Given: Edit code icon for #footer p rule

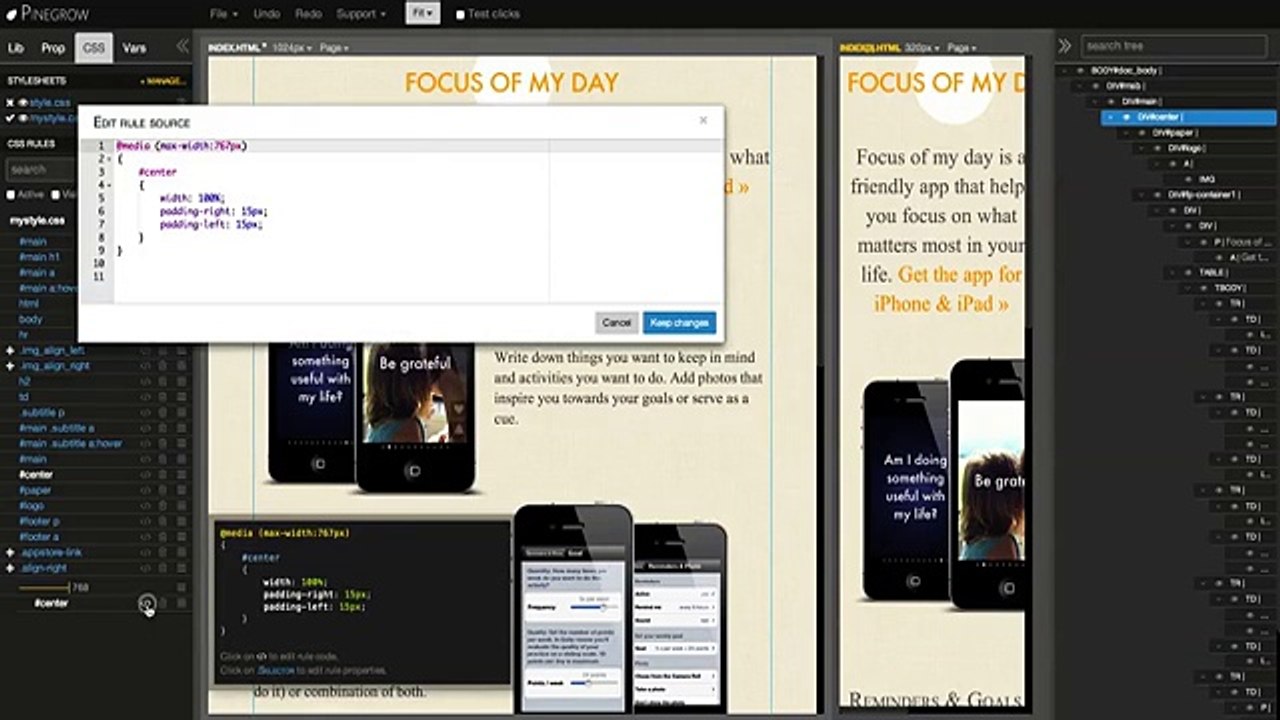Looking at the screenshot, I should 145,522.
